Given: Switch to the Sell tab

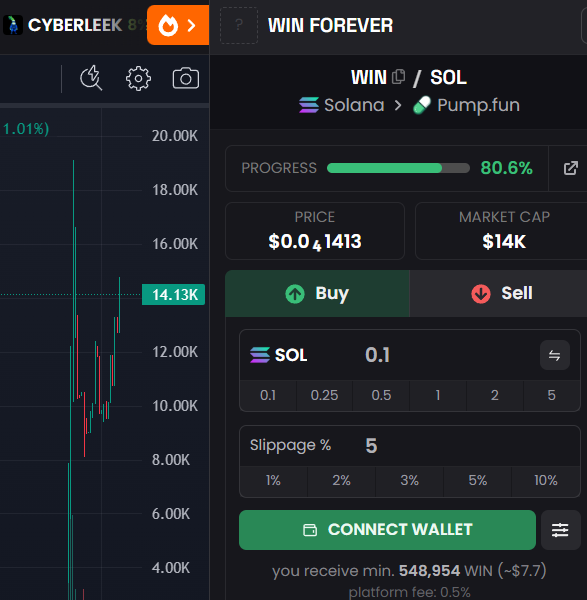Looking at the screenshot, I should coord(498,293).
